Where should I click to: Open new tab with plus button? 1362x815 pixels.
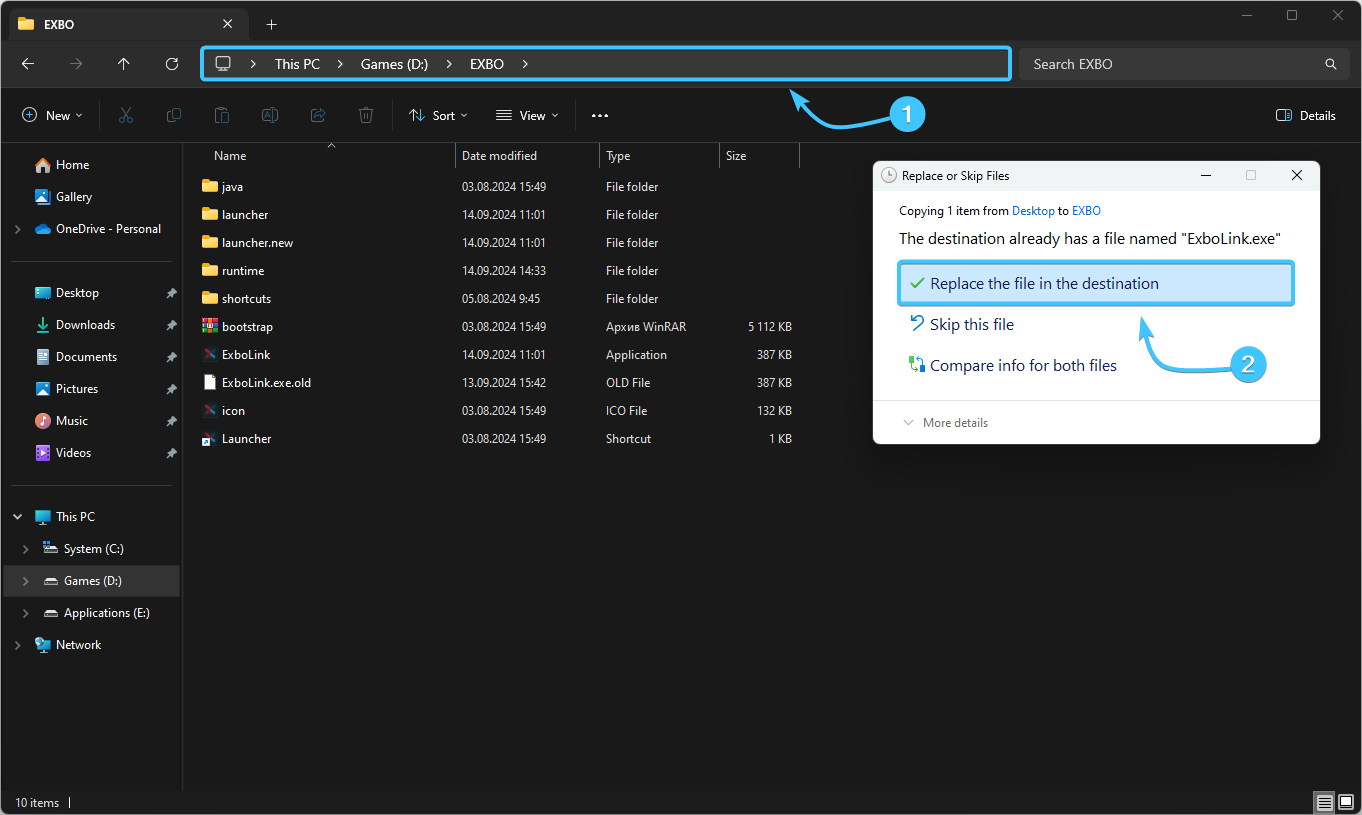271,24
